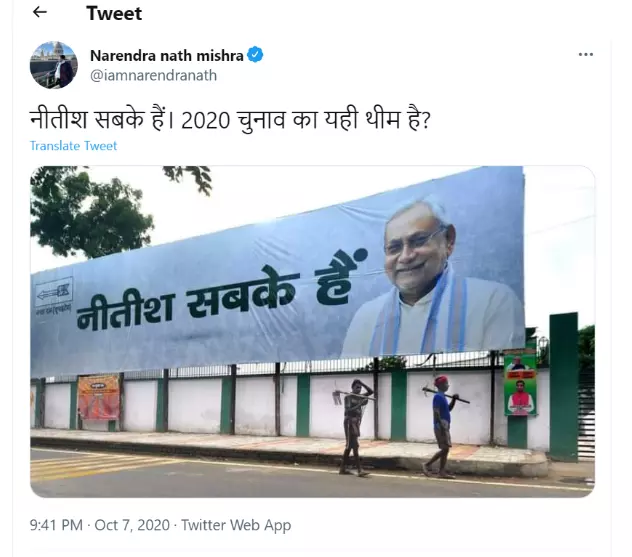Go back using the left arrow
This screenshot has height=557, width=632.
[40, 12]
